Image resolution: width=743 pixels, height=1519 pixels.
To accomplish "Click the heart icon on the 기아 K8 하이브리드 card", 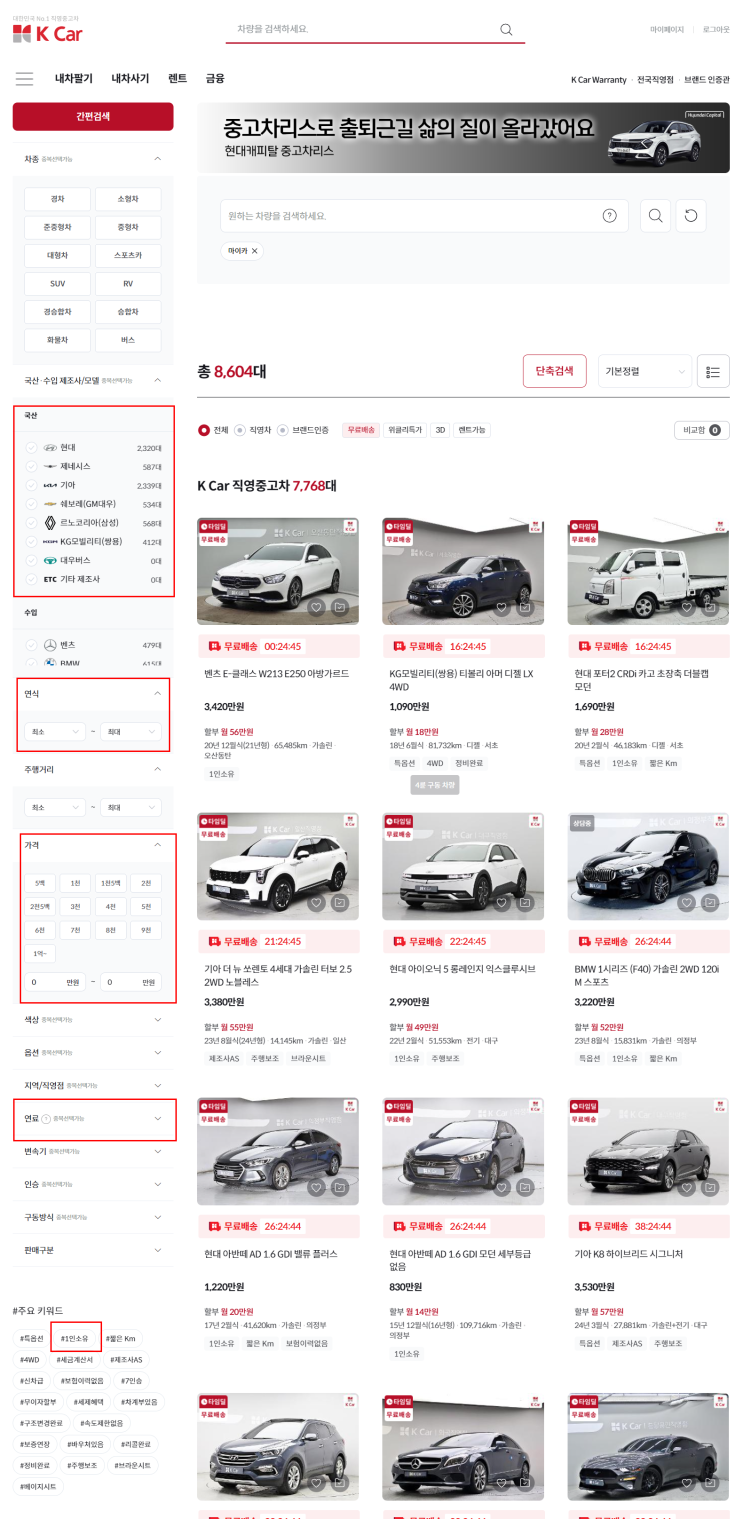I will [686, 1187].
